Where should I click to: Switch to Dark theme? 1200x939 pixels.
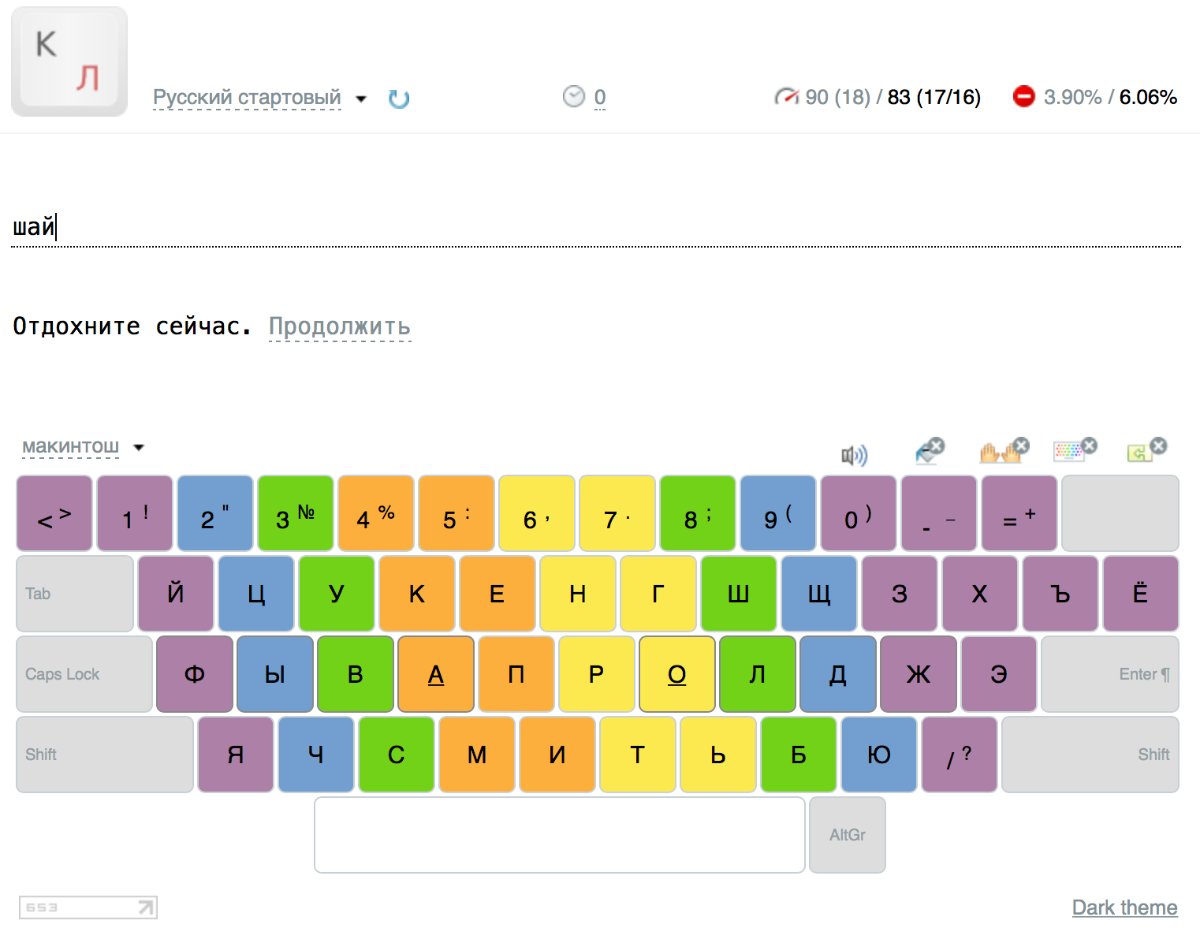[1124, 907]
